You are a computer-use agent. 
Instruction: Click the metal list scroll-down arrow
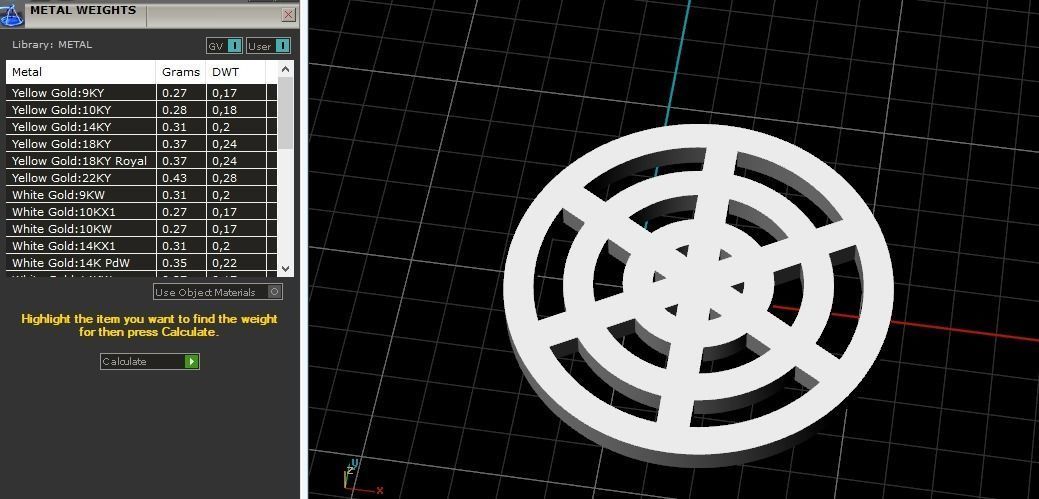pos(286,268)
